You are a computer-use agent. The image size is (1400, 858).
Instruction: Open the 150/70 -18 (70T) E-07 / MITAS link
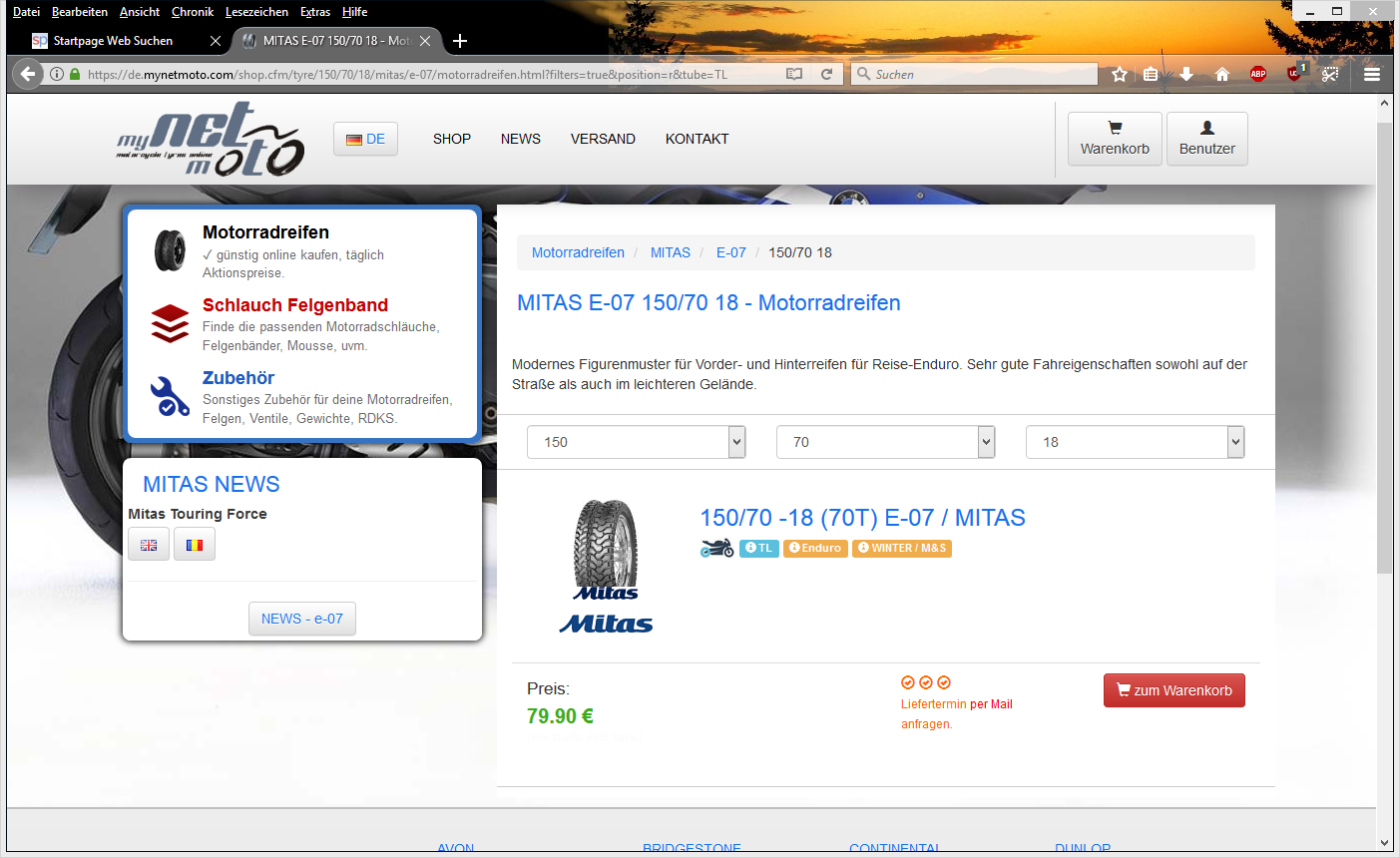click(x=863, y=518)
